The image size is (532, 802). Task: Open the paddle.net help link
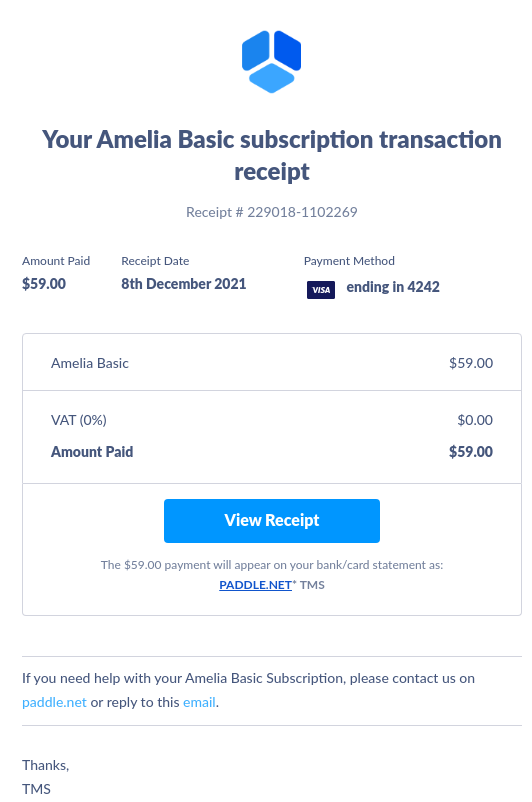(54, 702)
